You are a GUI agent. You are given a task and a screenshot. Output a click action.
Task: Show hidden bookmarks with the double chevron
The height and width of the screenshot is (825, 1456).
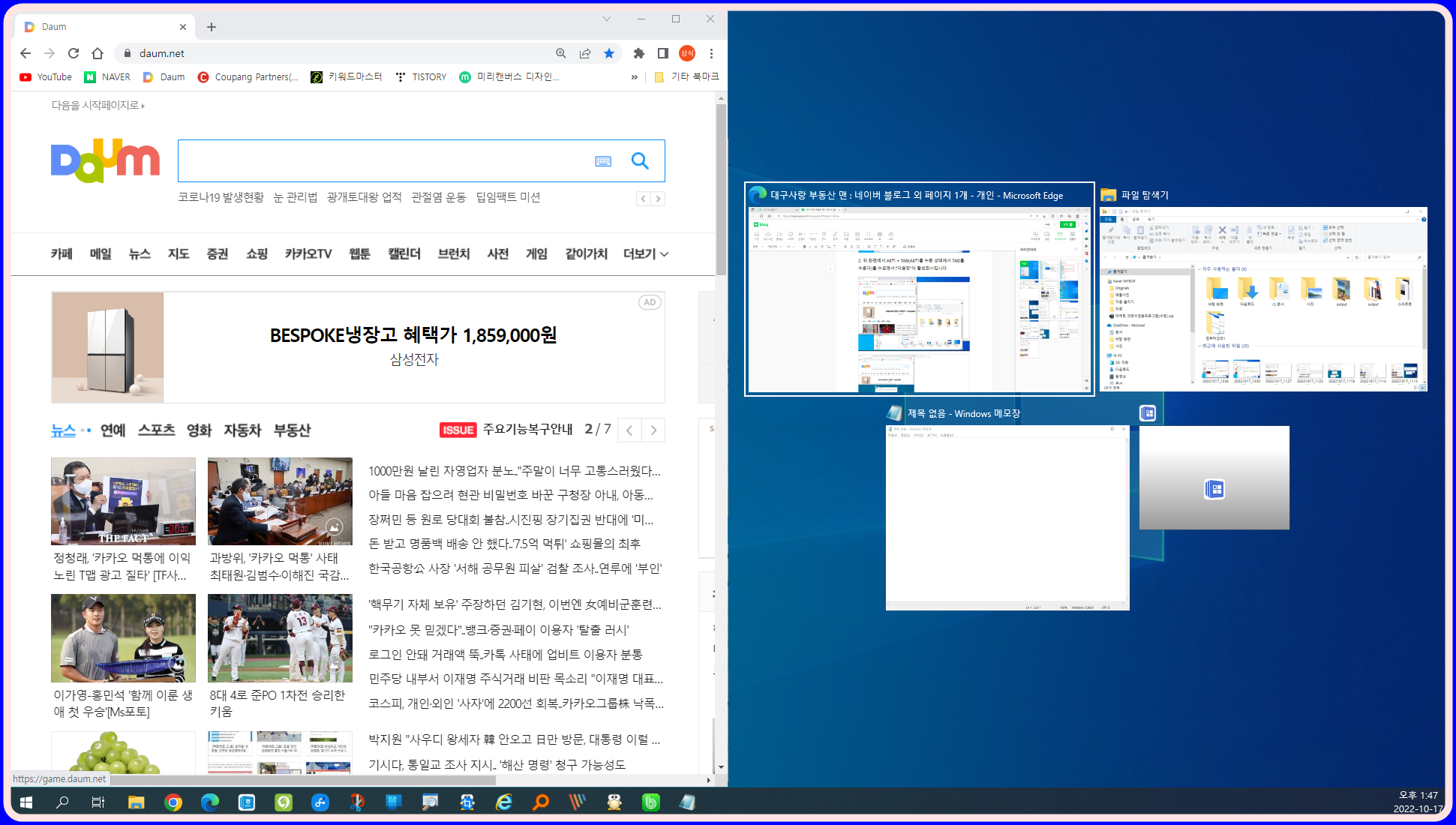[x=635, y=77]
